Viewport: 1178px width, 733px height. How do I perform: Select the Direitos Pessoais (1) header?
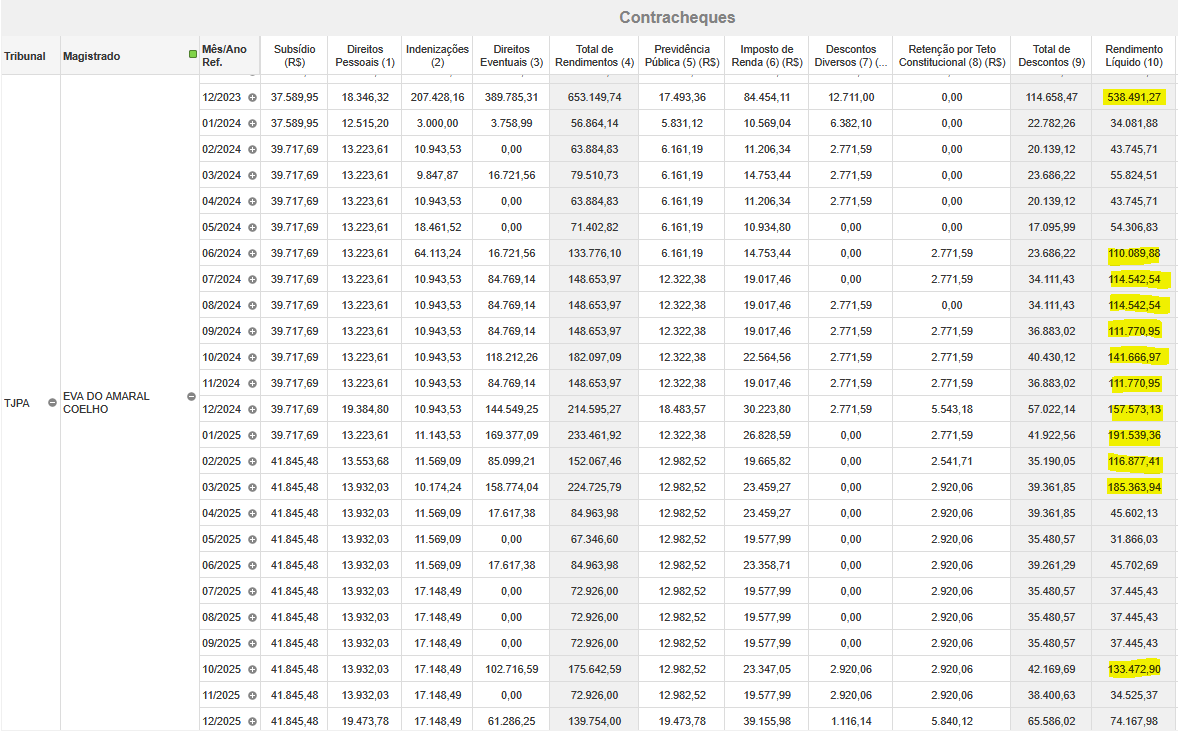click(x=365, y=56)
